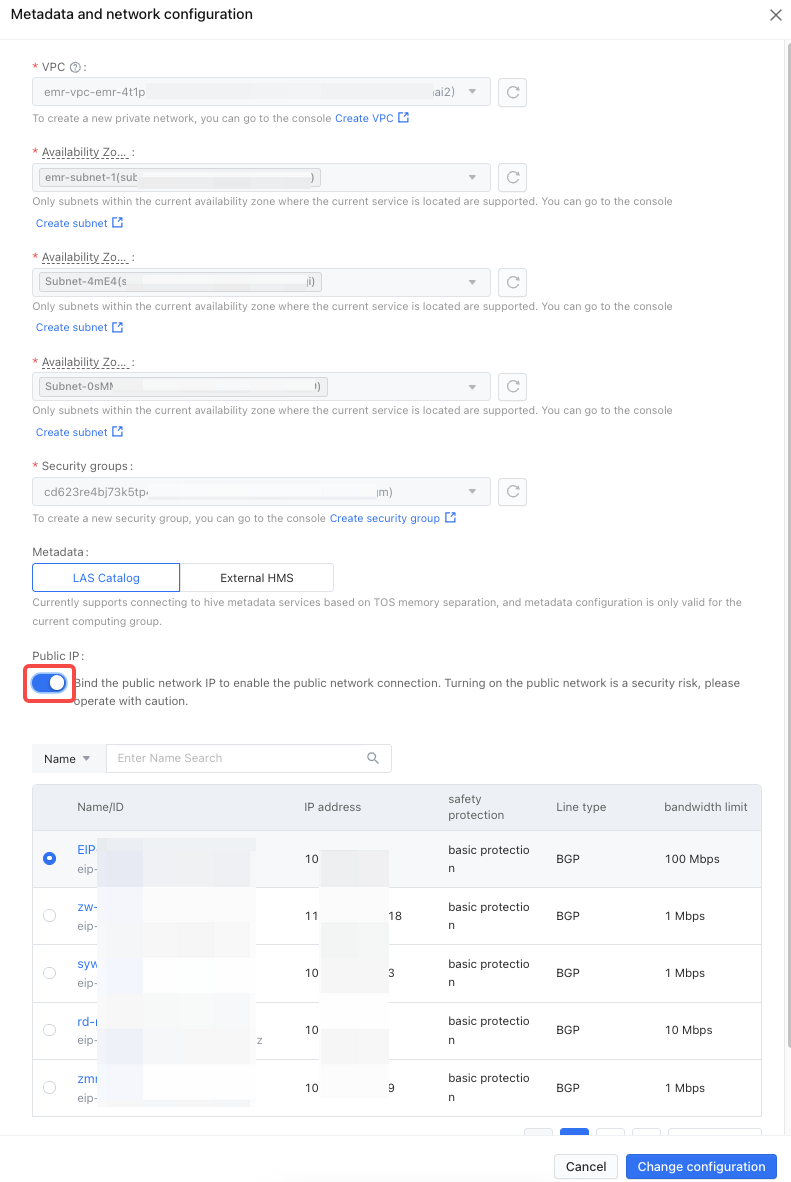Refresh the Subnet-0sM subnet list
The height and width of the screenshot is (1182, 791).
coord(513,386)
